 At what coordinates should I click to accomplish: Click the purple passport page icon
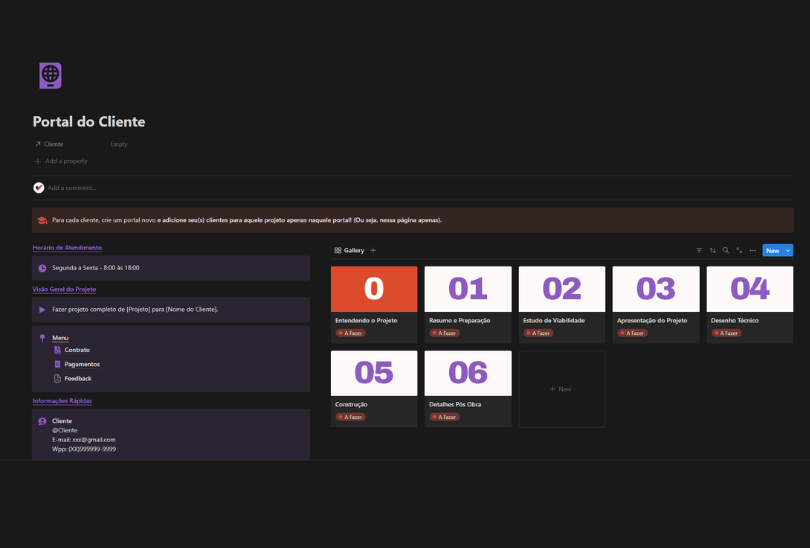[x=50, y=76]
